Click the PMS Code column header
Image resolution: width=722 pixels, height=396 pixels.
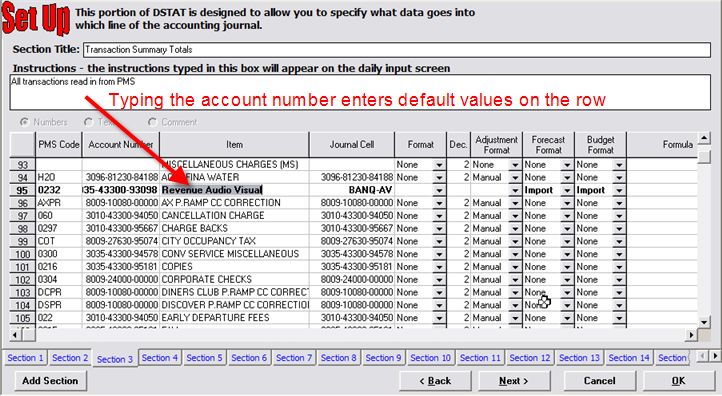(59, 145)
